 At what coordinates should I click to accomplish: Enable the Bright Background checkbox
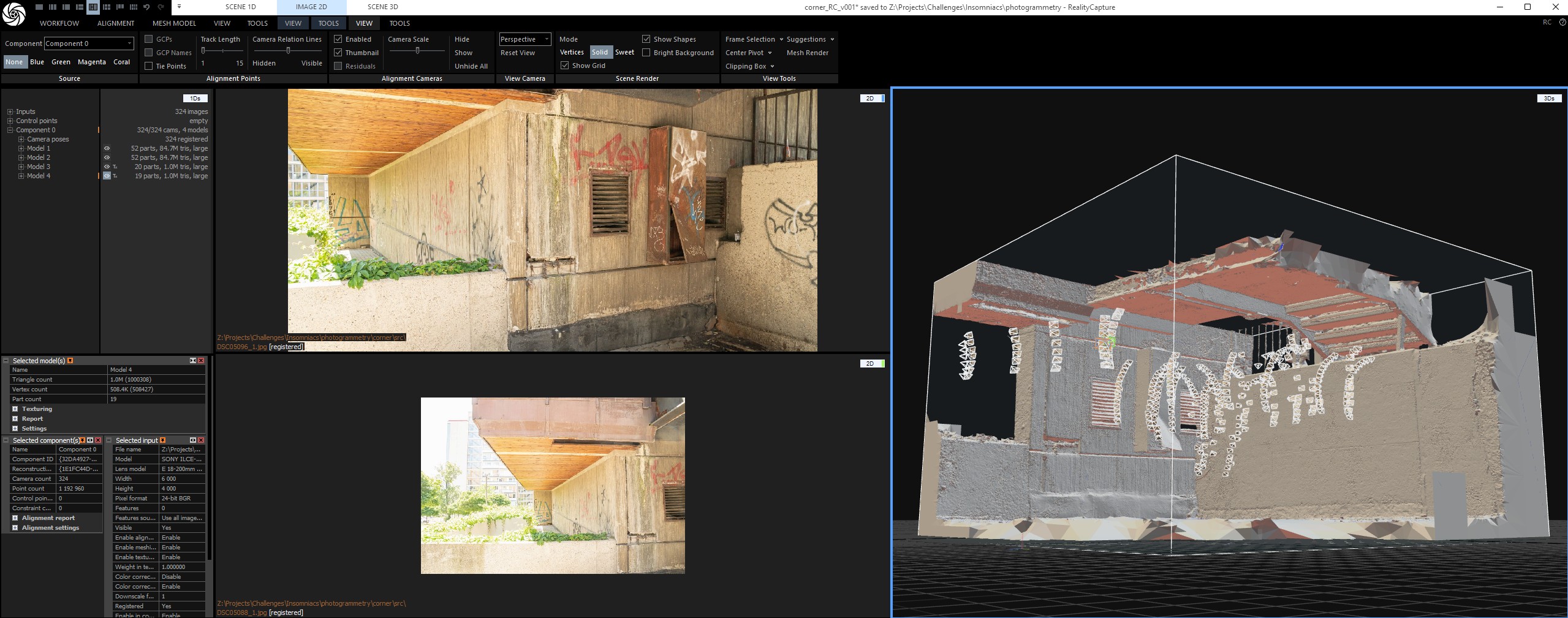click(646, 53)
